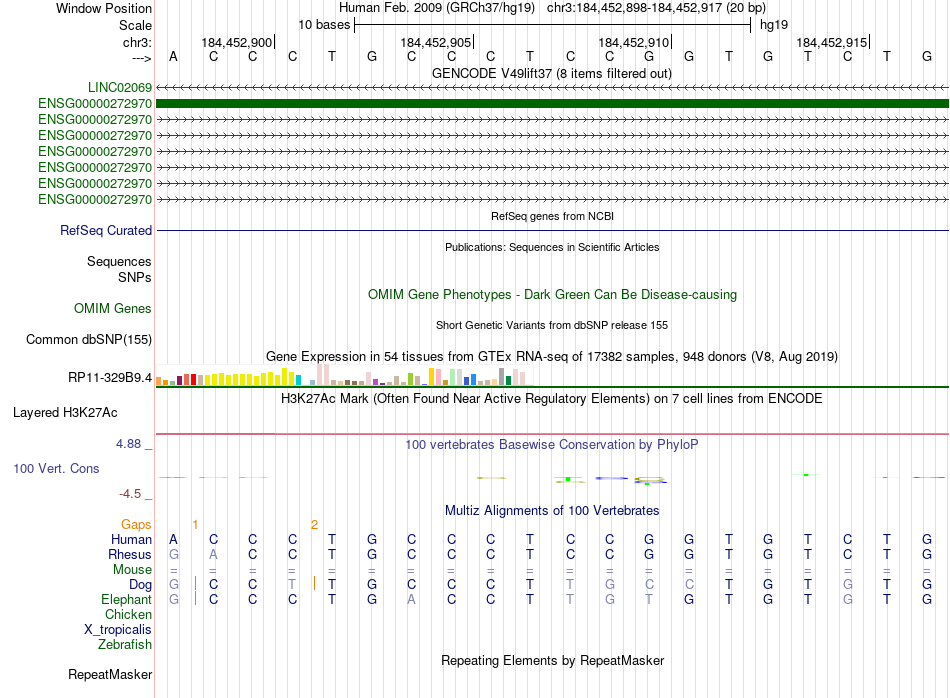Click the Window Position label
Image resolution: width=950 pixels, height=698 pixels.
pyautogui.click(x=104, y=8)
